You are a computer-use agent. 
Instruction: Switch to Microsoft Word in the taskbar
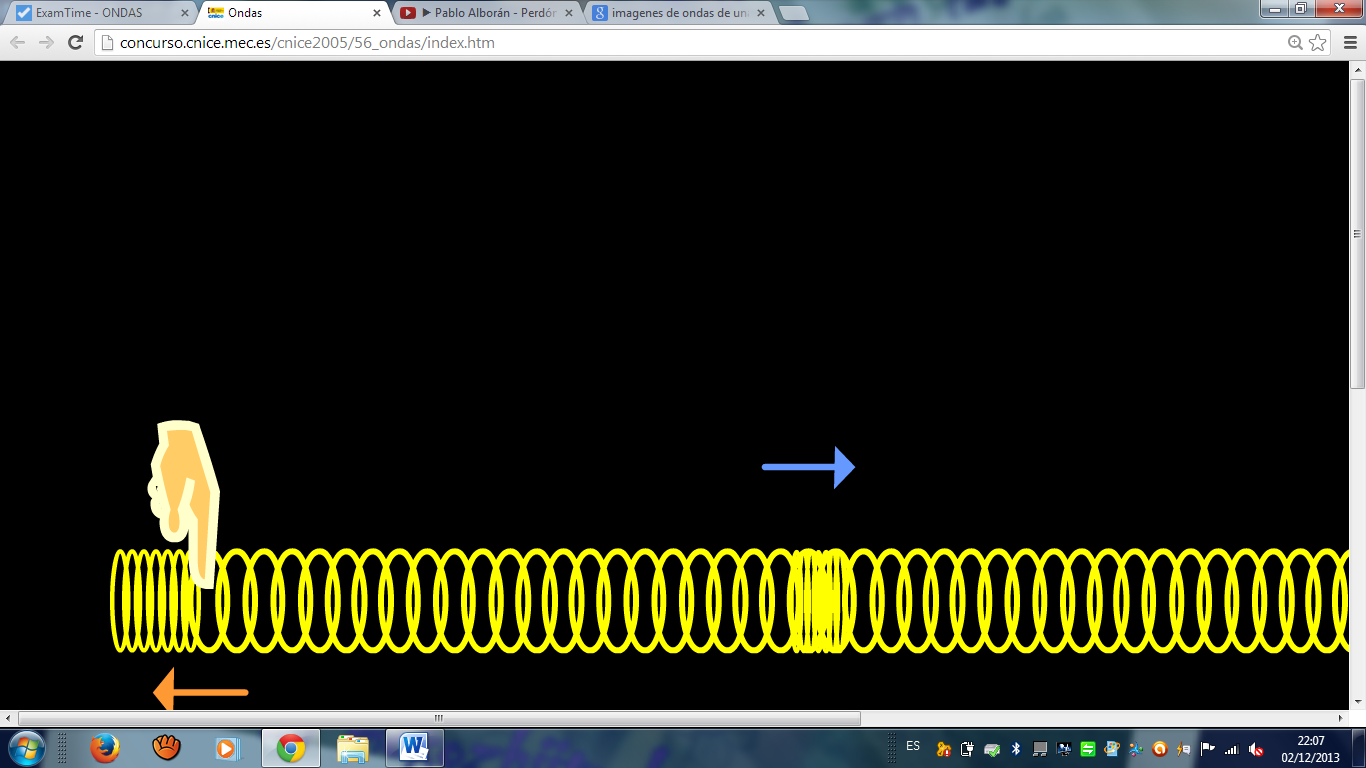pyautogui.click(x=414, y=748)
